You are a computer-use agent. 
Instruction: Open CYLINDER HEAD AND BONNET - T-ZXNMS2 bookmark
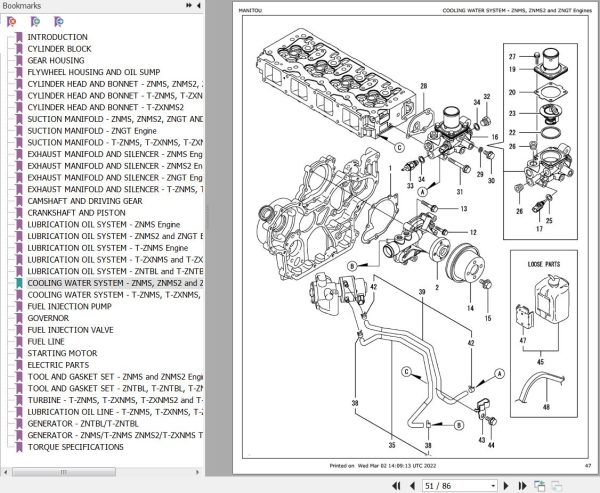pyautogui.click(x=106, y=108)
